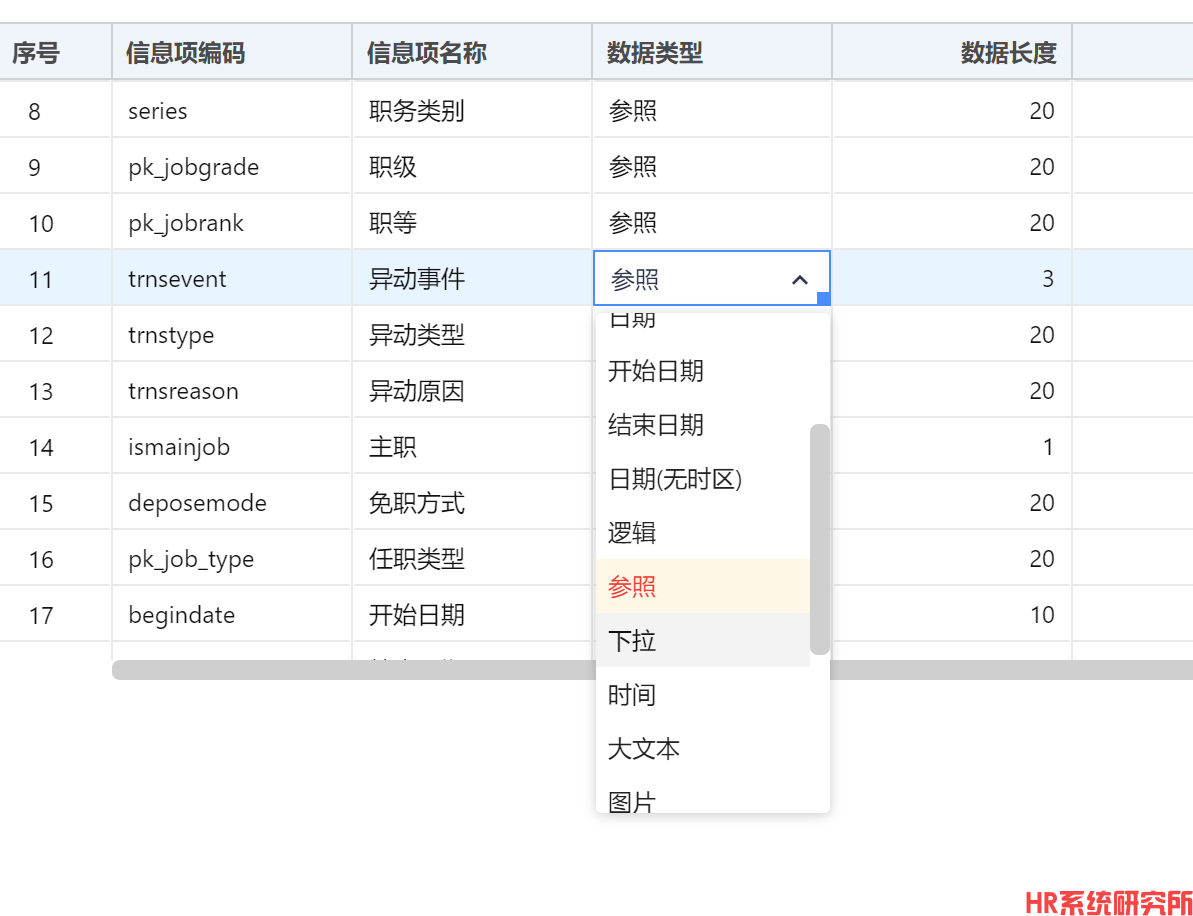The image size is (1193, 916).
Task: Collapse the 参照 data type dropdown arrow
Action: tap(800, 280)
